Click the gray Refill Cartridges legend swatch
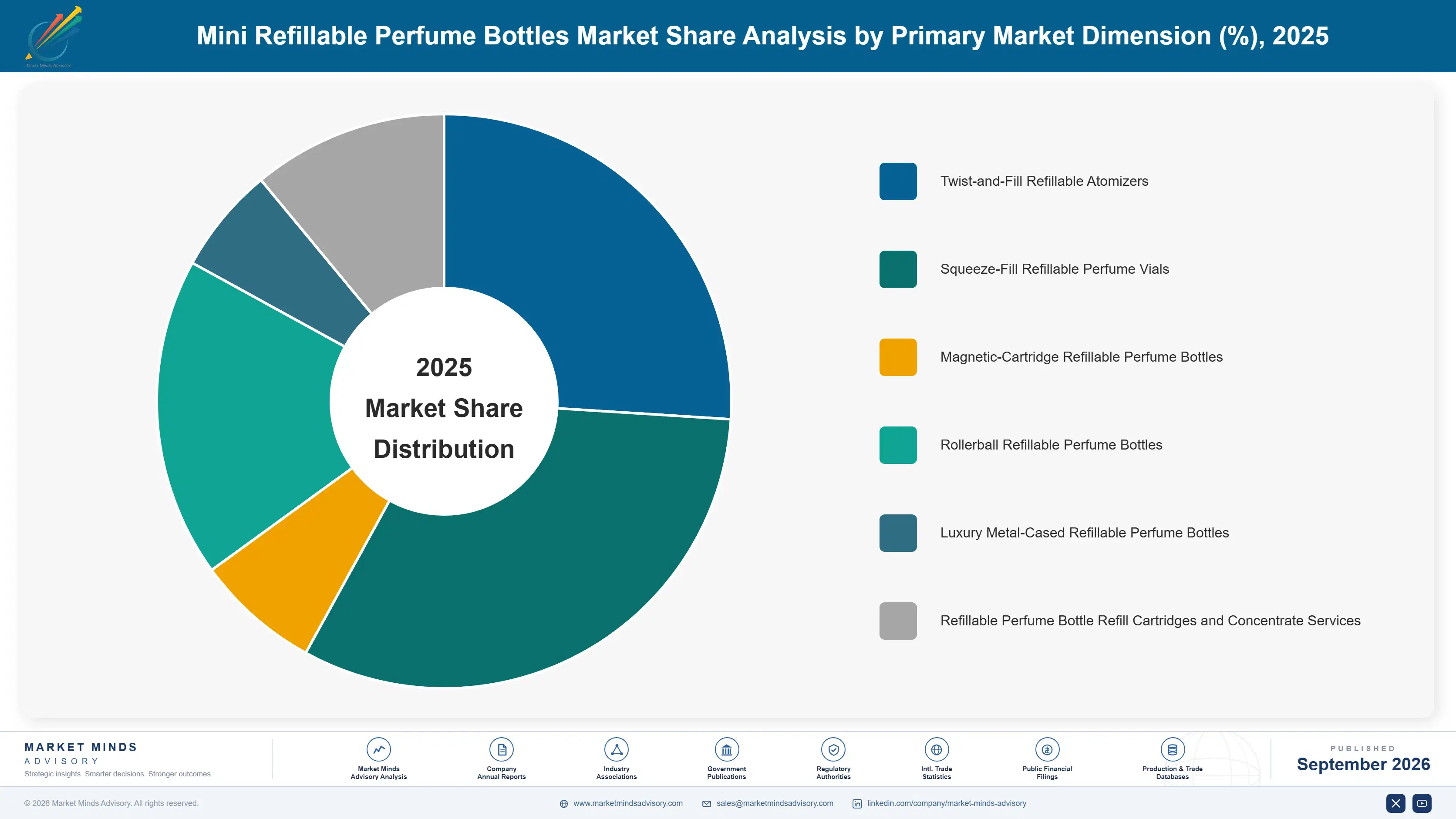1456x819 pixels. coord(897,621)
